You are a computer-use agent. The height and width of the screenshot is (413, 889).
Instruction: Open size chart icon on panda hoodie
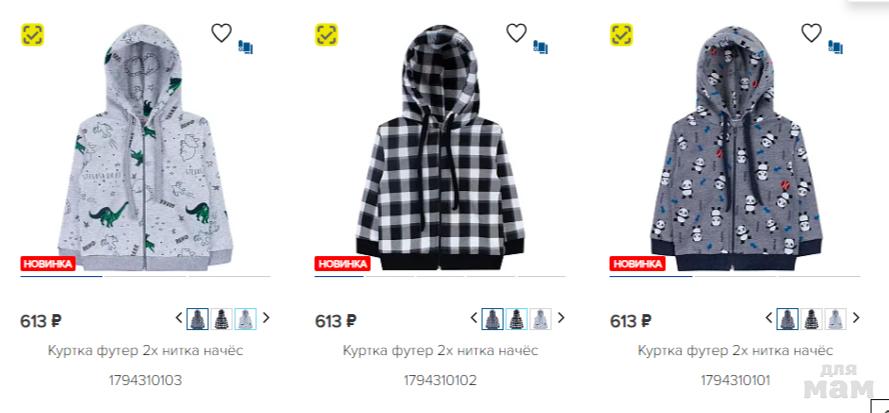(835, 47)
